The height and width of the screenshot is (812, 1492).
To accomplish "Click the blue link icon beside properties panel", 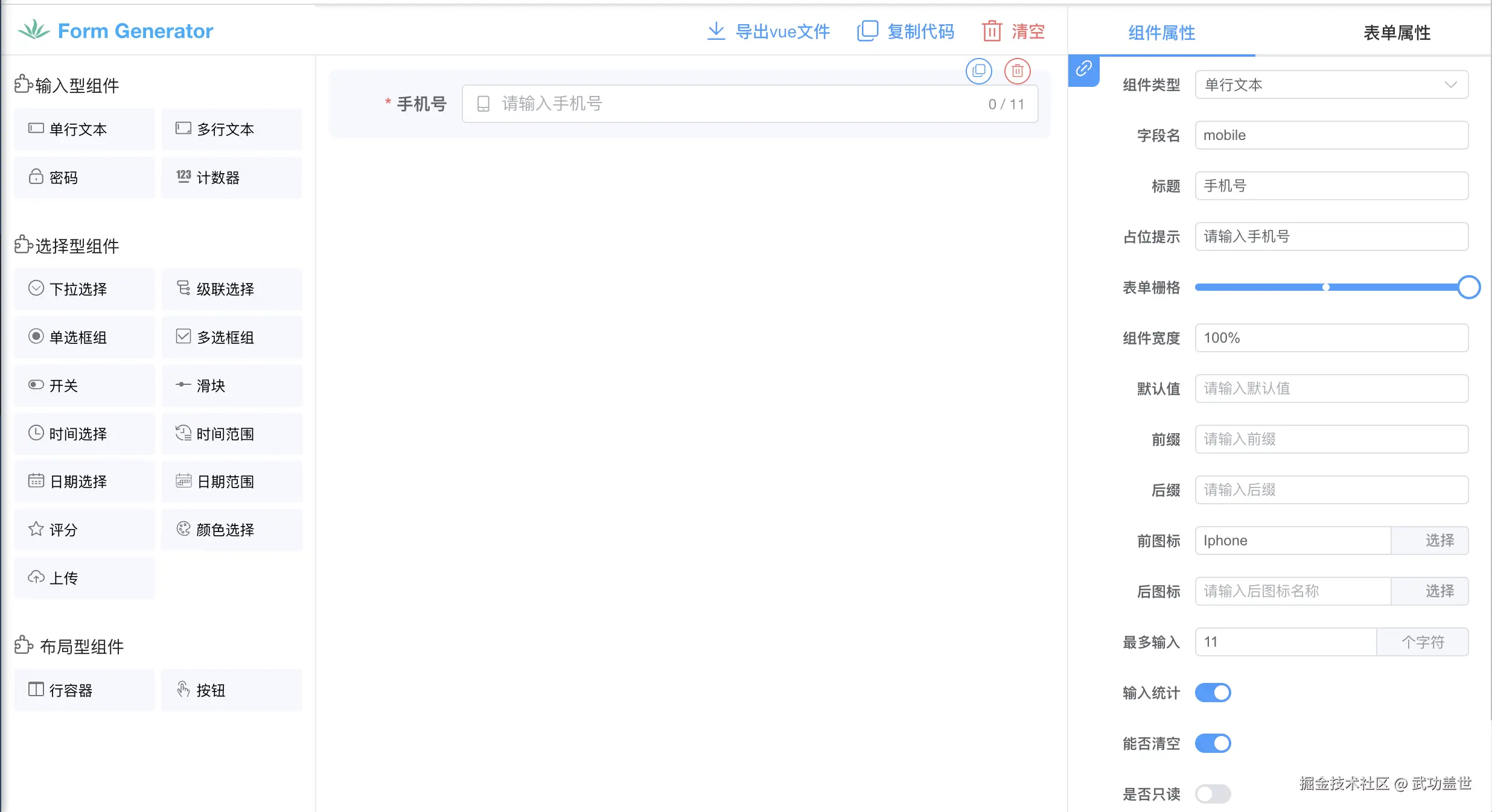I will [1083, 69].
